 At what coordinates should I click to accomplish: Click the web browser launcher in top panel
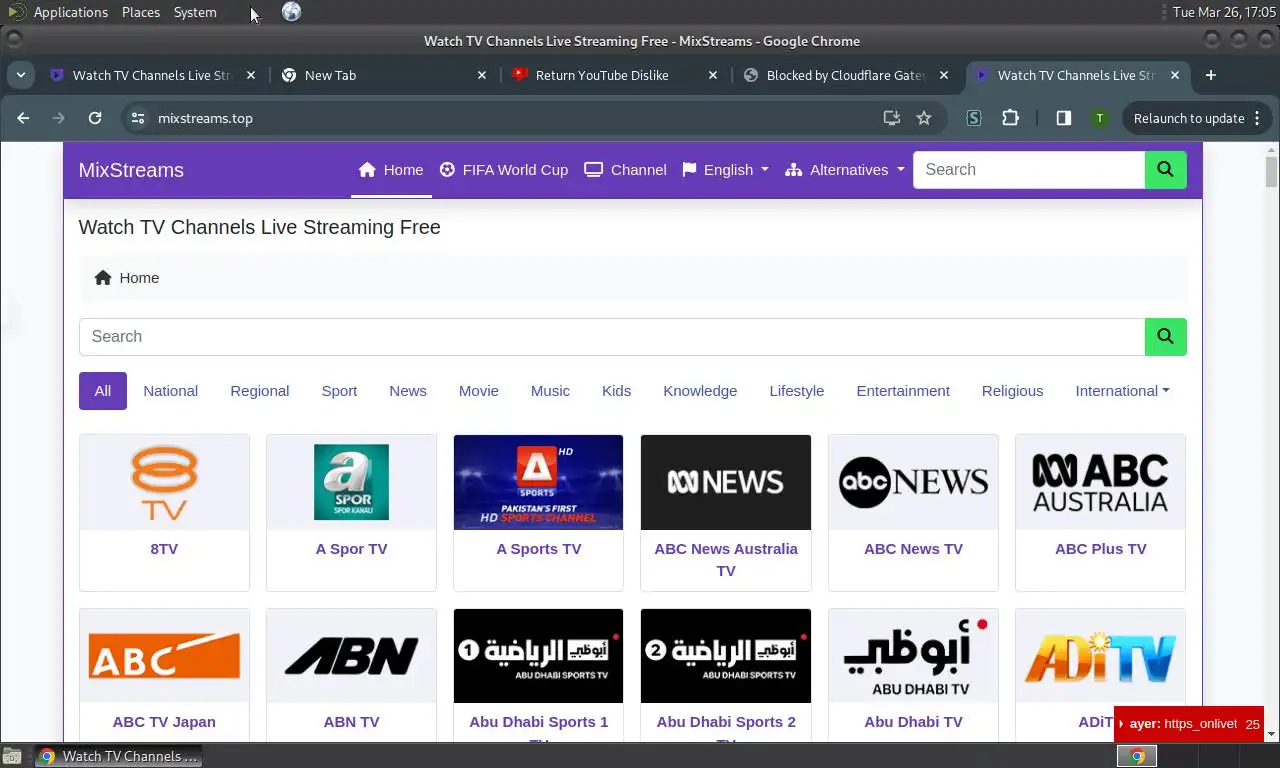[291, 12]
